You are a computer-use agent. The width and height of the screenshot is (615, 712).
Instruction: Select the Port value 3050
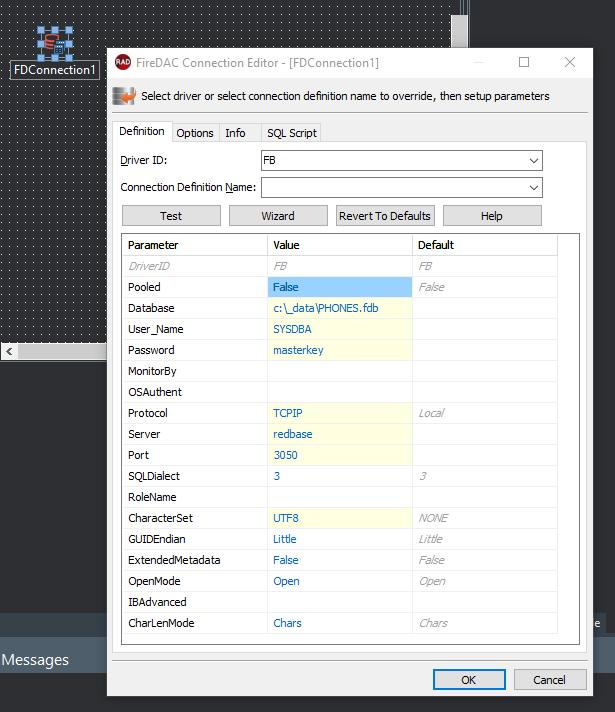(x=340, y=455)
